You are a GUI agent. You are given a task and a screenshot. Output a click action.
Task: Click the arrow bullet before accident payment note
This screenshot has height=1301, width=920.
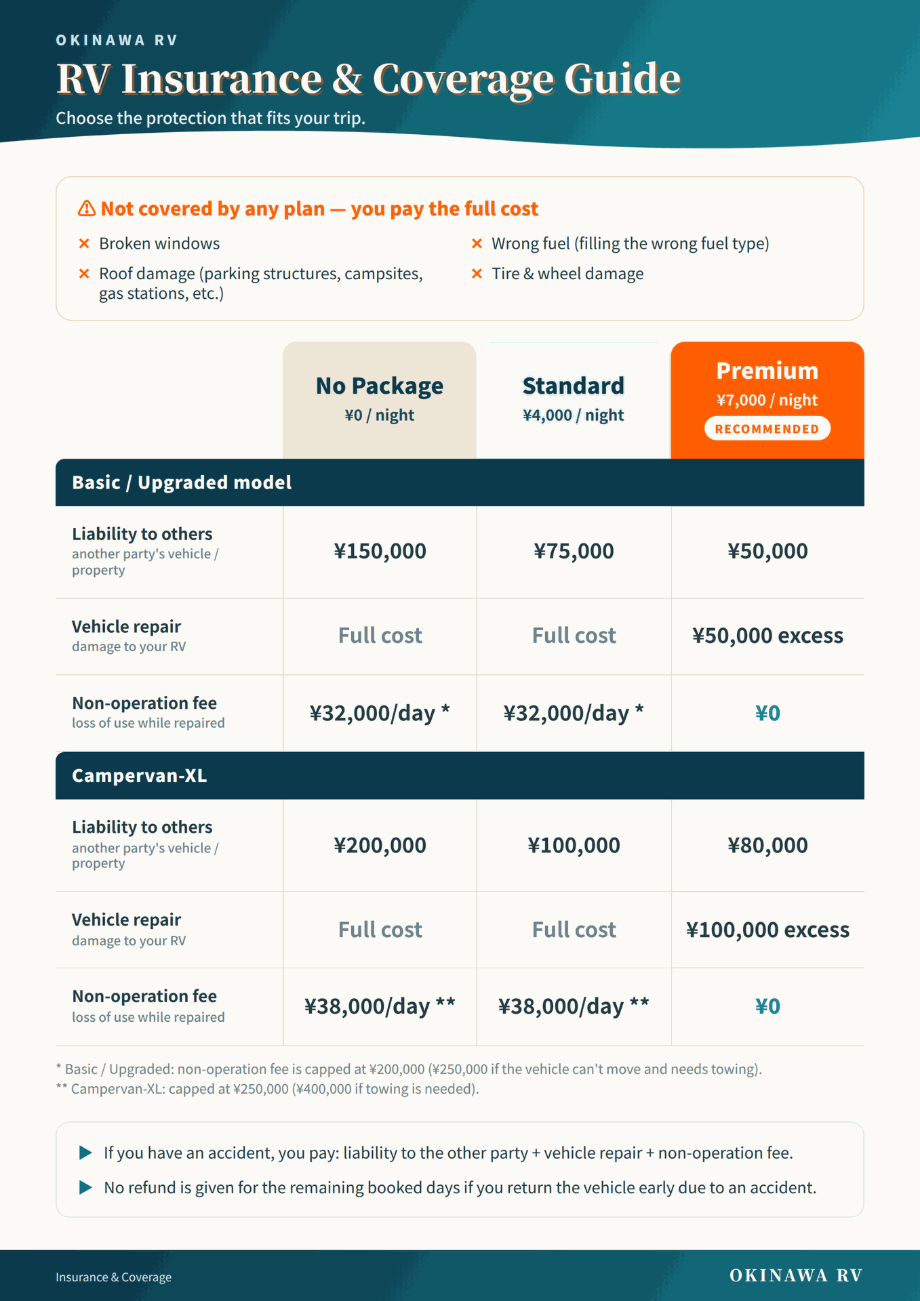coord(85,1153)
